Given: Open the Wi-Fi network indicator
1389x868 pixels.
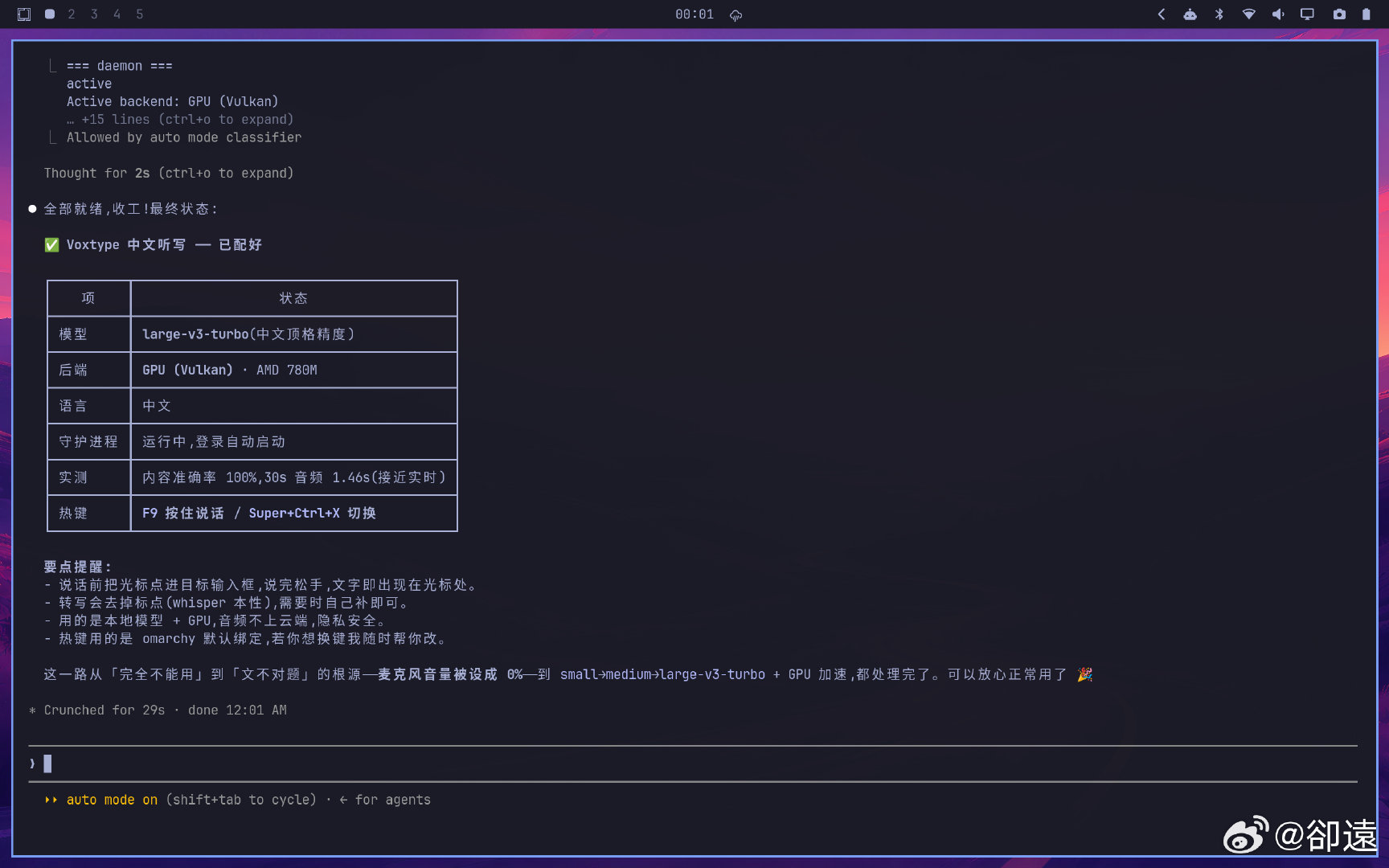Looking at the screenshot, I should click(x=1249, y=14).
